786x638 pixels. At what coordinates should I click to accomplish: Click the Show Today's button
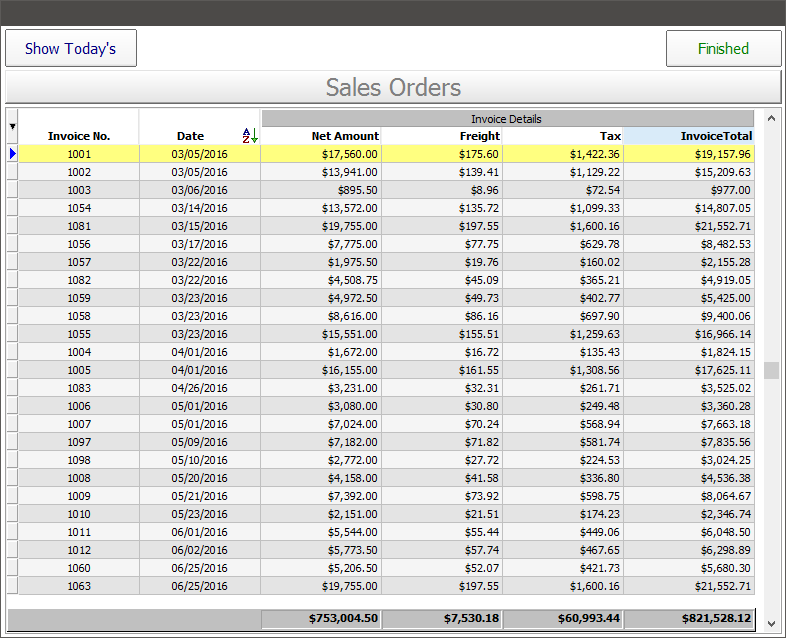tap(71, 48)
